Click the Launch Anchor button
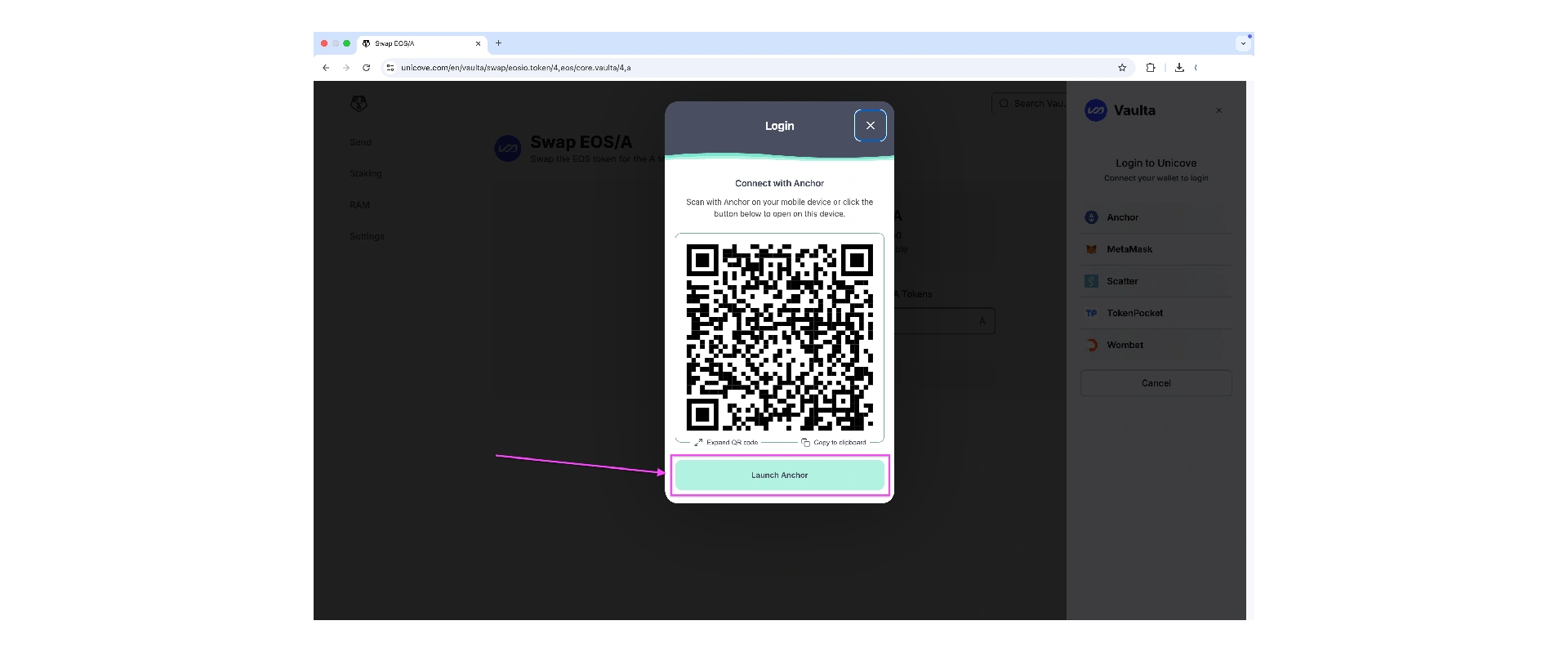This screenshot has width=1568, height=652. point(779,475)
